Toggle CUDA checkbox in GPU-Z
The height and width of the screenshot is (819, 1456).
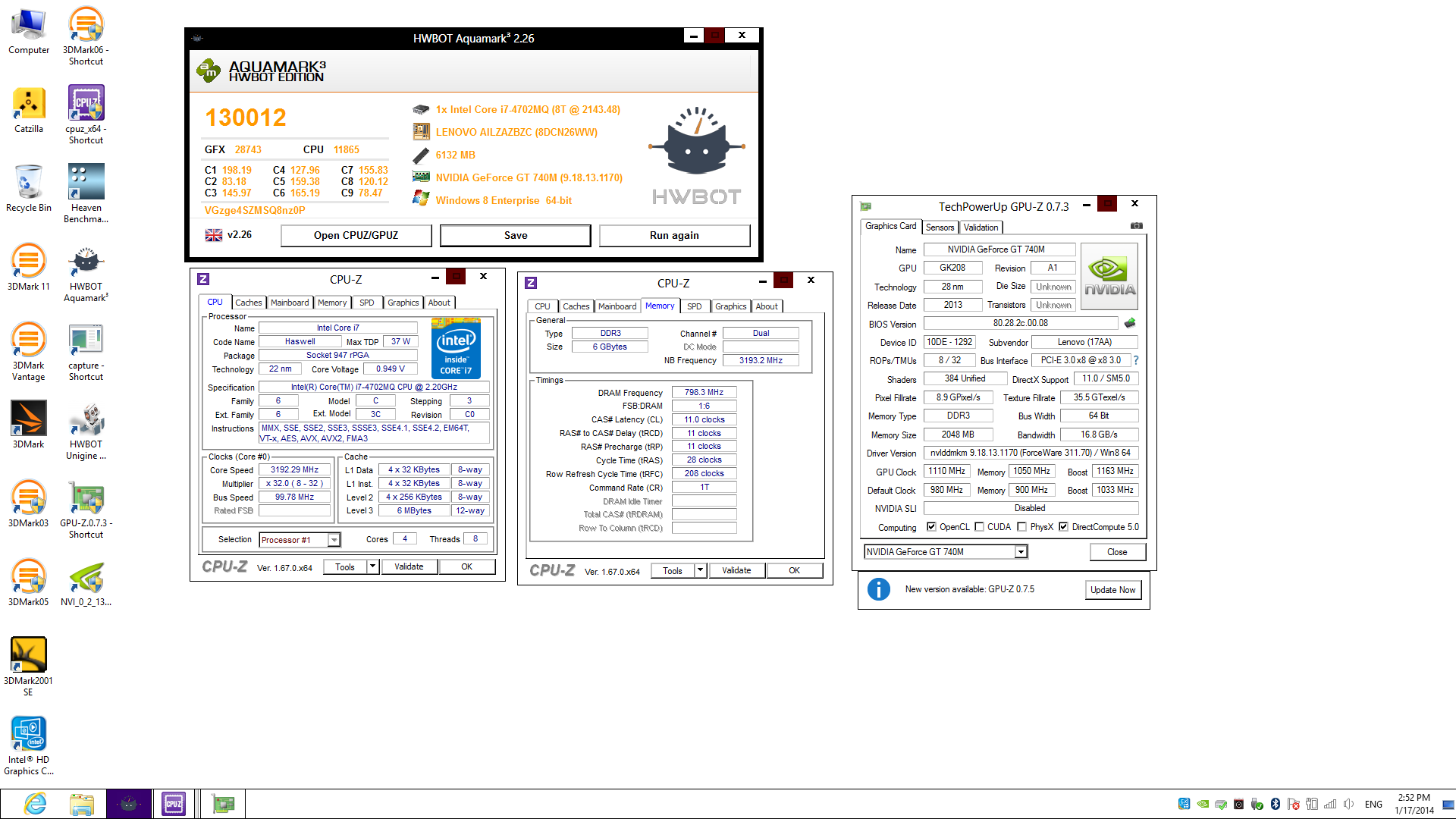(x=979, y=527)
